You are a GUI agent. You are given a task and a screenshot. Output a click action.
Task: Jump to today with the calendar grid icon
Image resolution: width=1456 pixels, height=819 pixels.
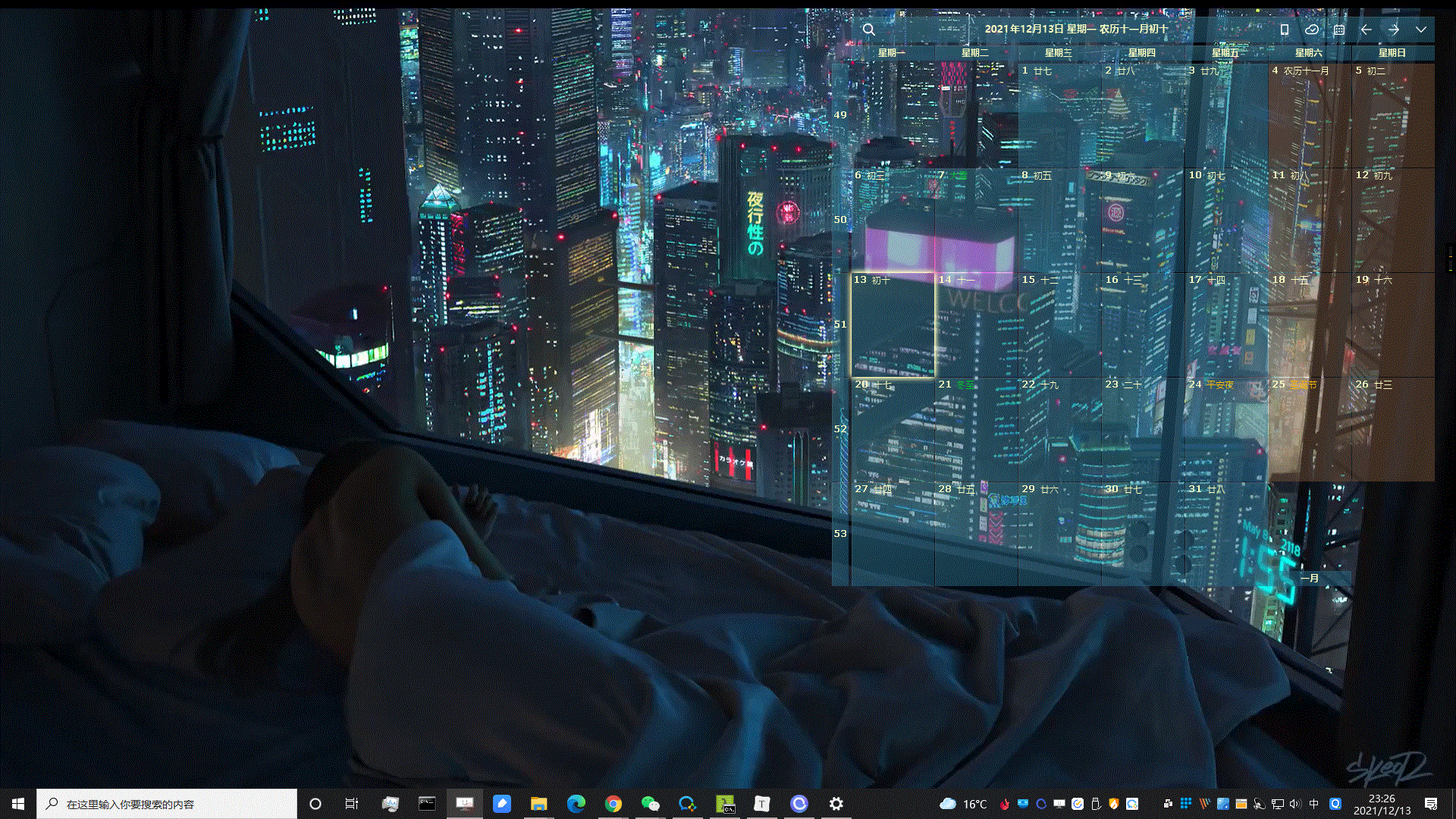pyautogui.click(x=1339, y=30)
